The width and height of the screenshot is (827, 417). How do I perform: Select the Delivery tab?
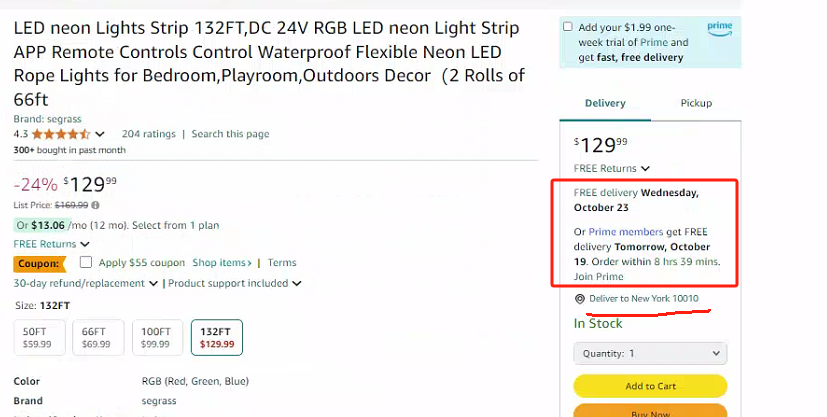605,103
